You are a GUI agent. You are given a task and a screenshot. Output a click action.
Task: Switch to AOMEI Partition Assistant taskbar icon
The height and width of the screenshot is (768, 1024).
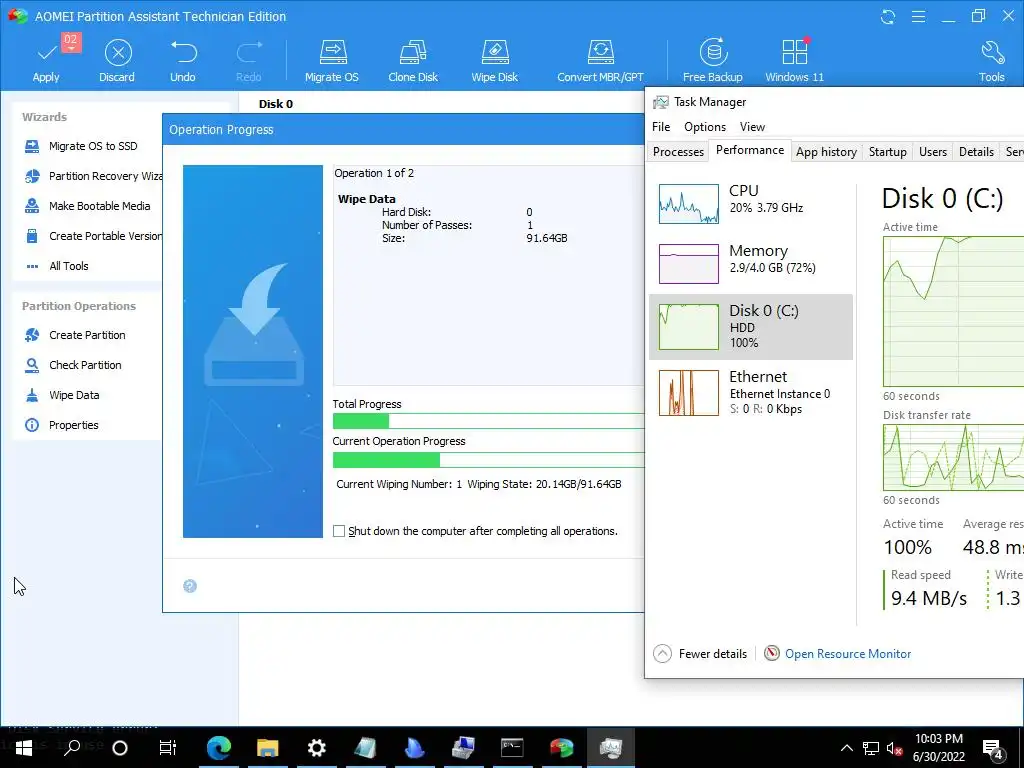pos(562,747)
